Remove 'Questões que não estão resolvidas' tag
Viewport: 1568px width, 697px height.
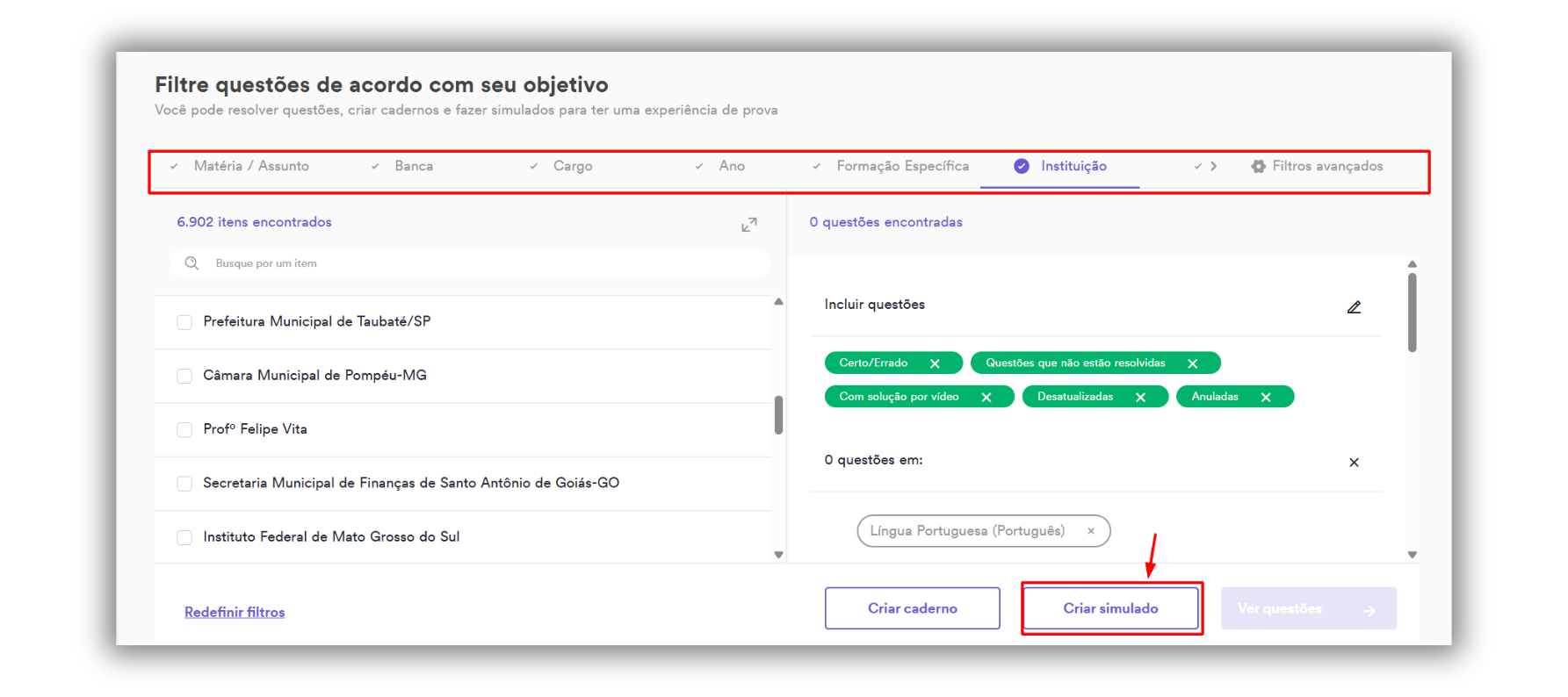(x=1193, y=363)
